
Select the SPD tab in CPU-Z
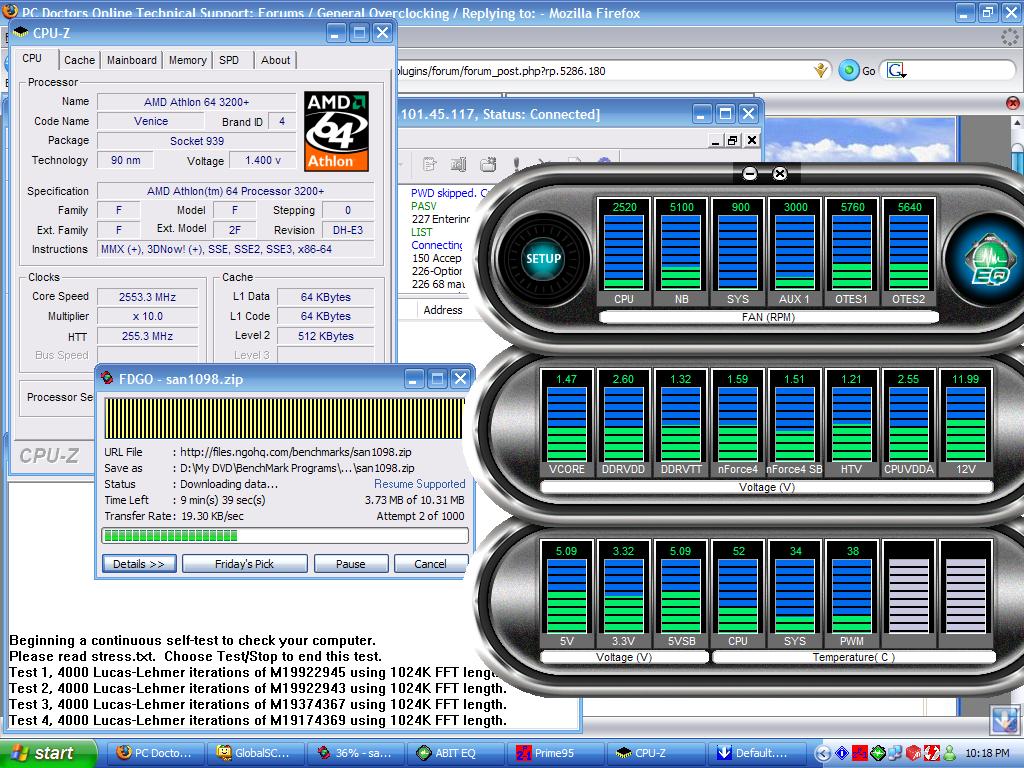[x=229, y=60]
